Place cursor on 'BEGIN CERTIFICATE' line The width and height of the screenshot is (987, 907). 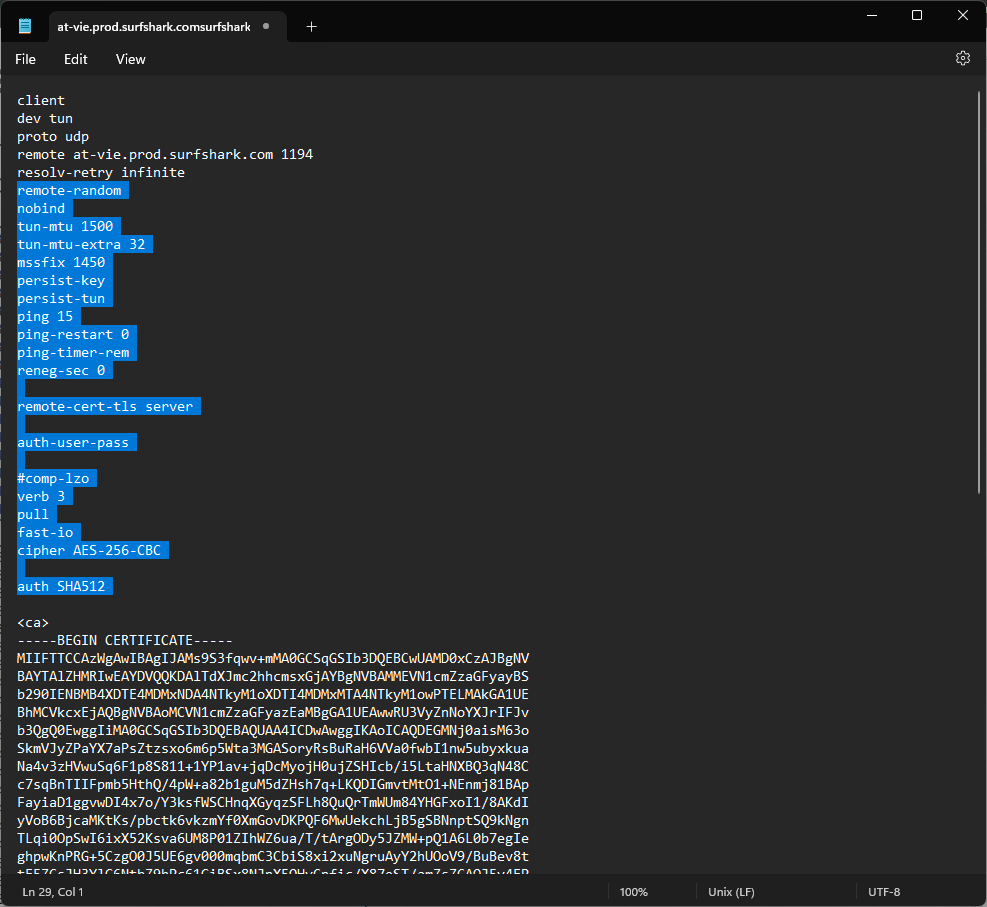coord(125,641)
